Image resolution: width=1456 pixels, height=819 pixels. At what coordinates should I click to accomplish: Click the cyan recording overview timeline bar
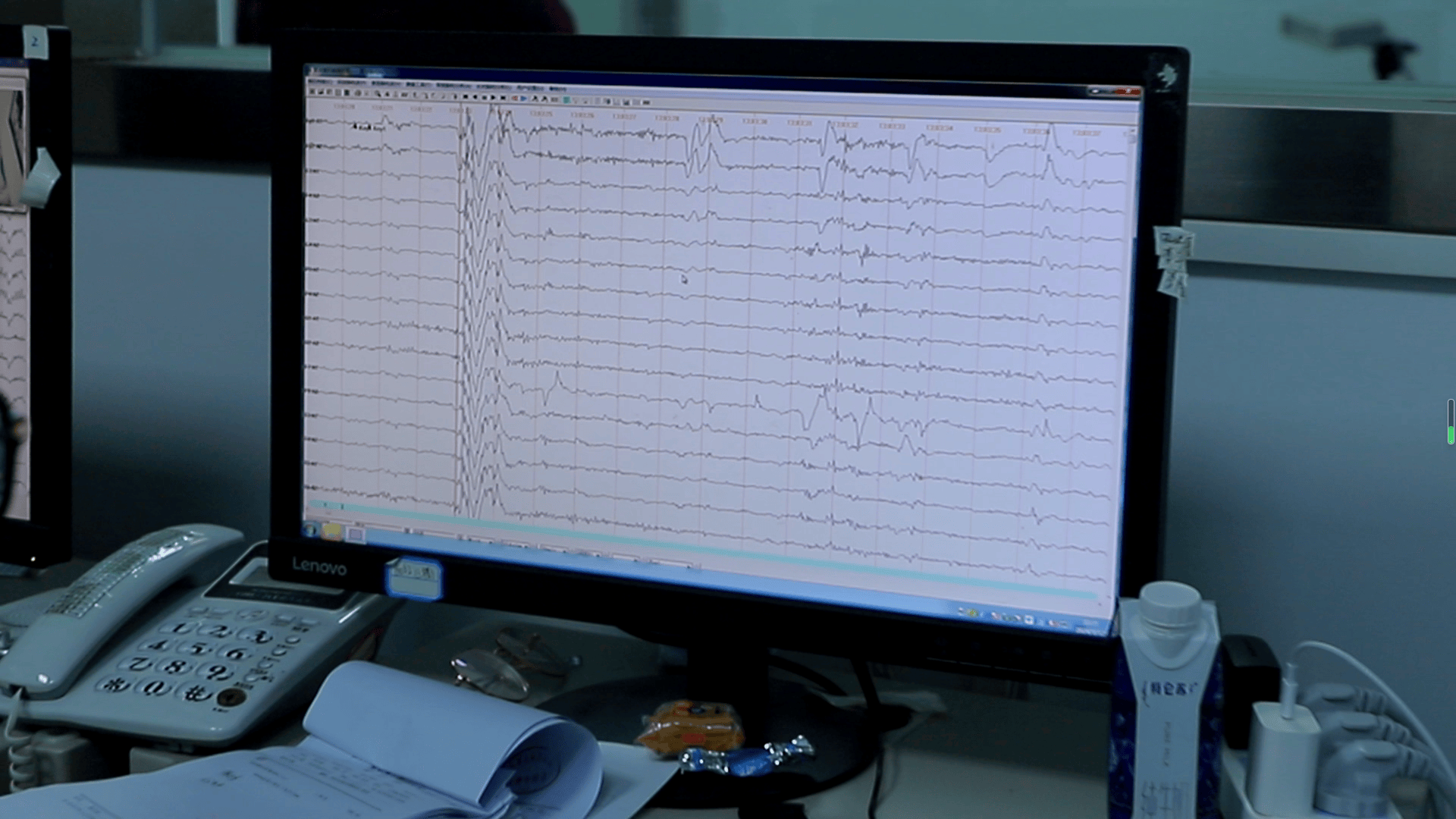[701, 551]
